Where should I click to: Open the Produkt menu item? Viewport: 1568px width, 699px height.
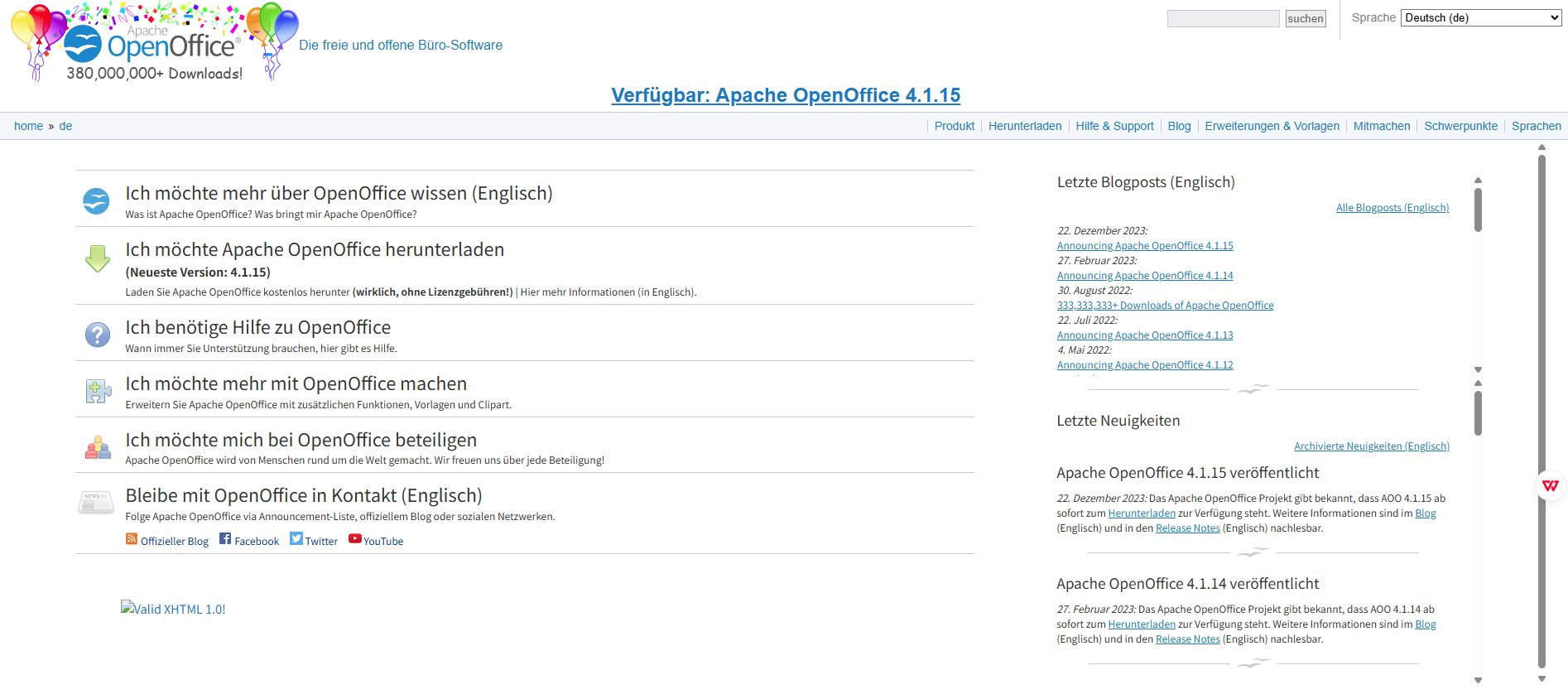(955, 126)
